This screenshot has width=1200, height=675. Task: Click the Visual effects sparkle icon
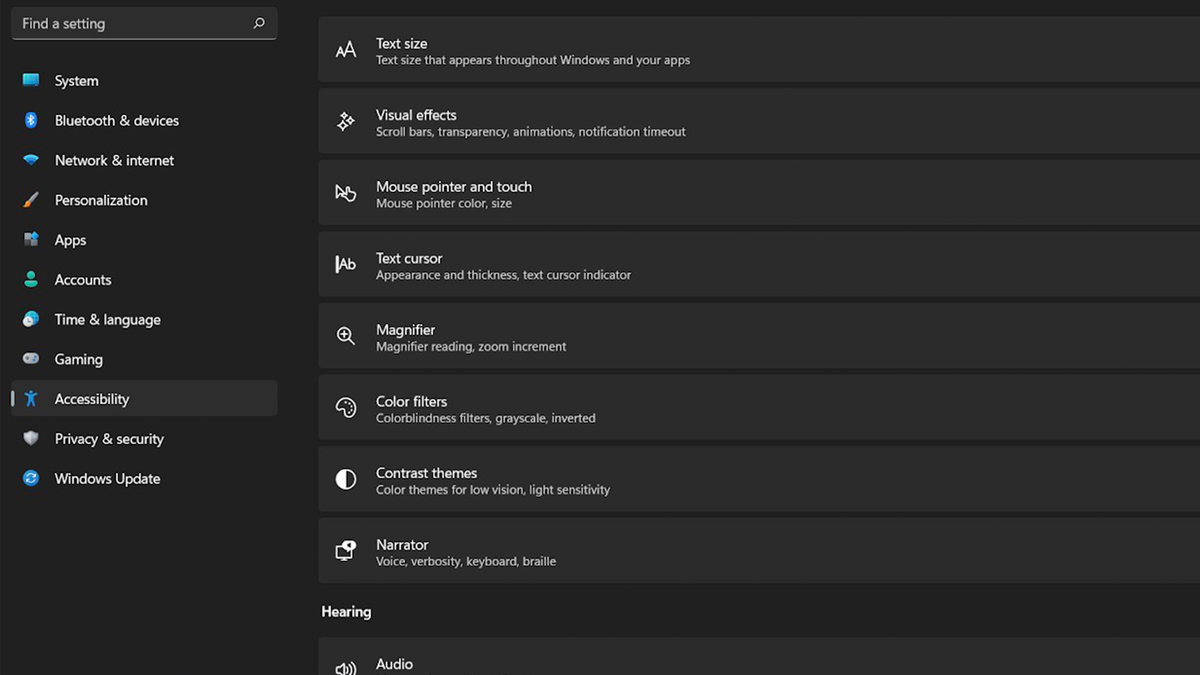point(345,121)
